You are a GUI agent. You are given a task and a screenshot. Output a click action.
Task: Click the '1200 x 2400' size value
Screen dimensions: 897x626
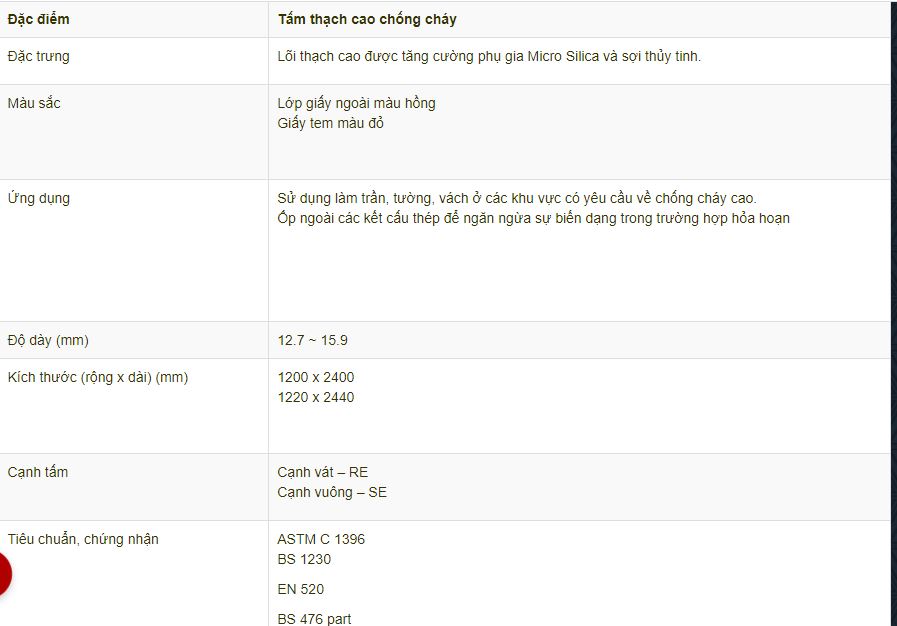[316, 377]
